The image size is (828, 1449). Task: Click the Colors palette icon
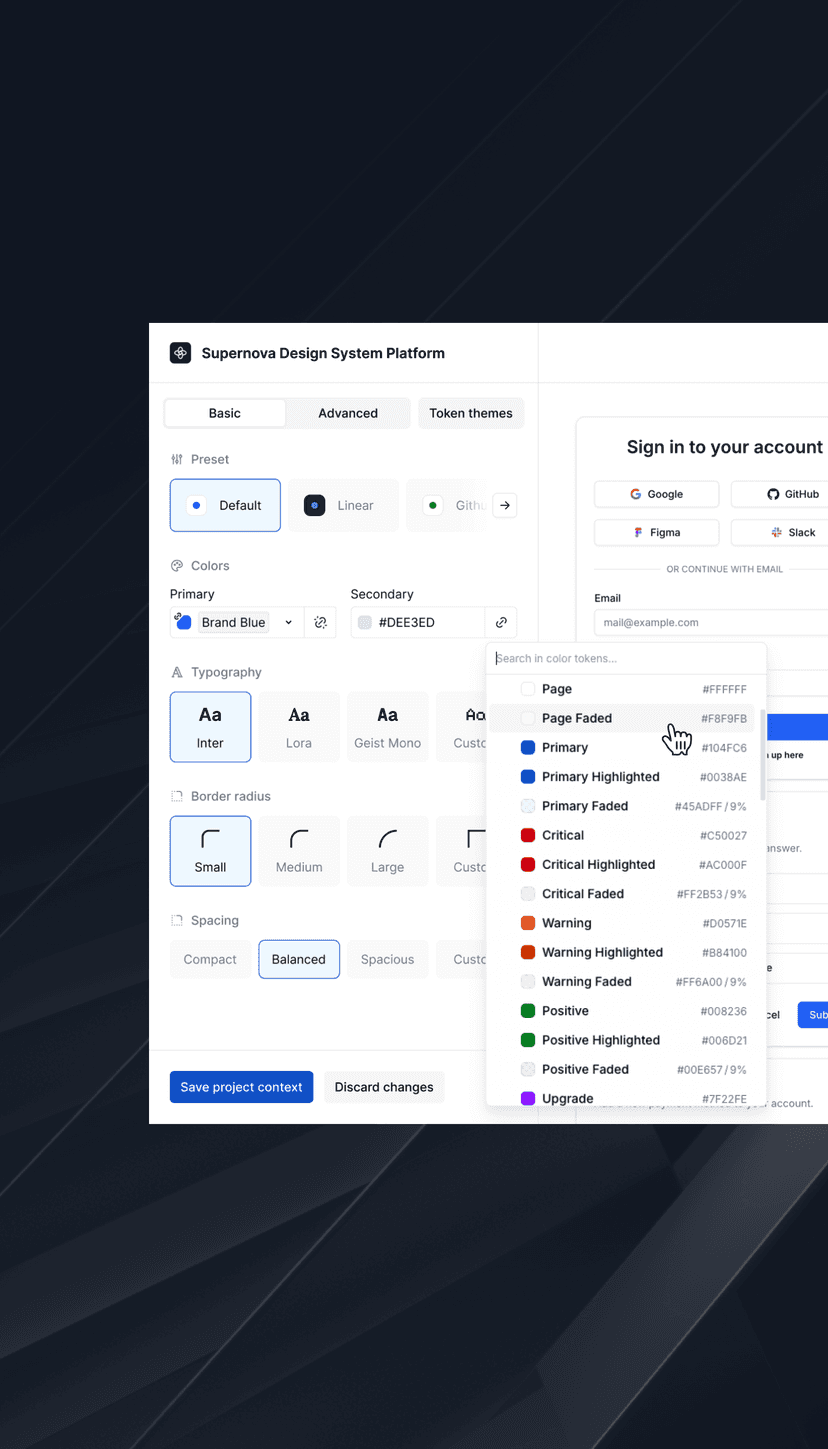[175, 565]
